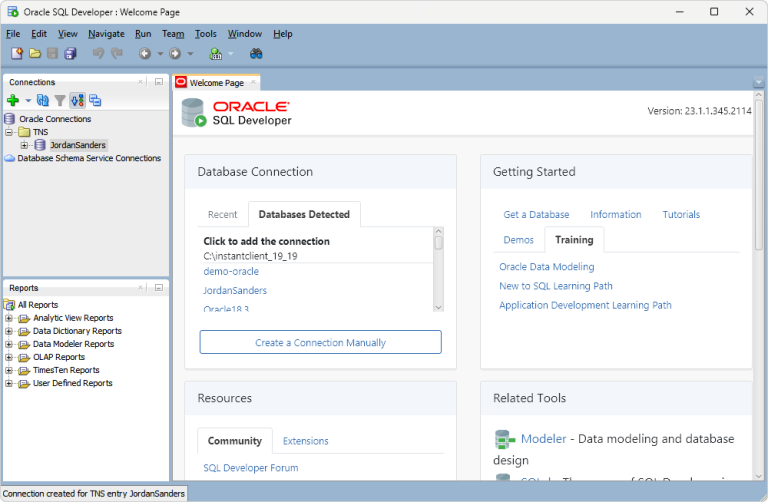Click the green New Connection plus icon

[x=13, y=100]
